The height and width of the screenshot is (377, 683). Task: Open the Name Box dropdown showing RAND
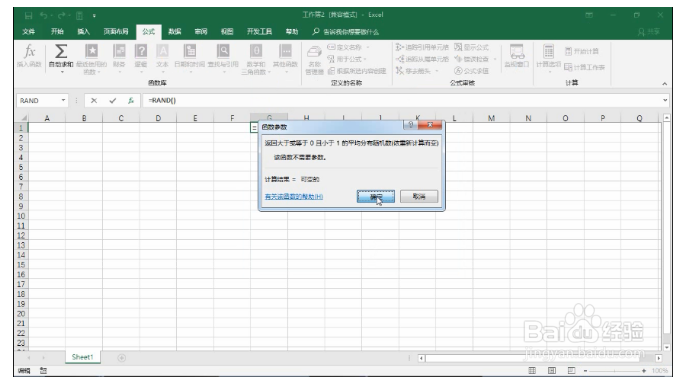coord(64,101)
